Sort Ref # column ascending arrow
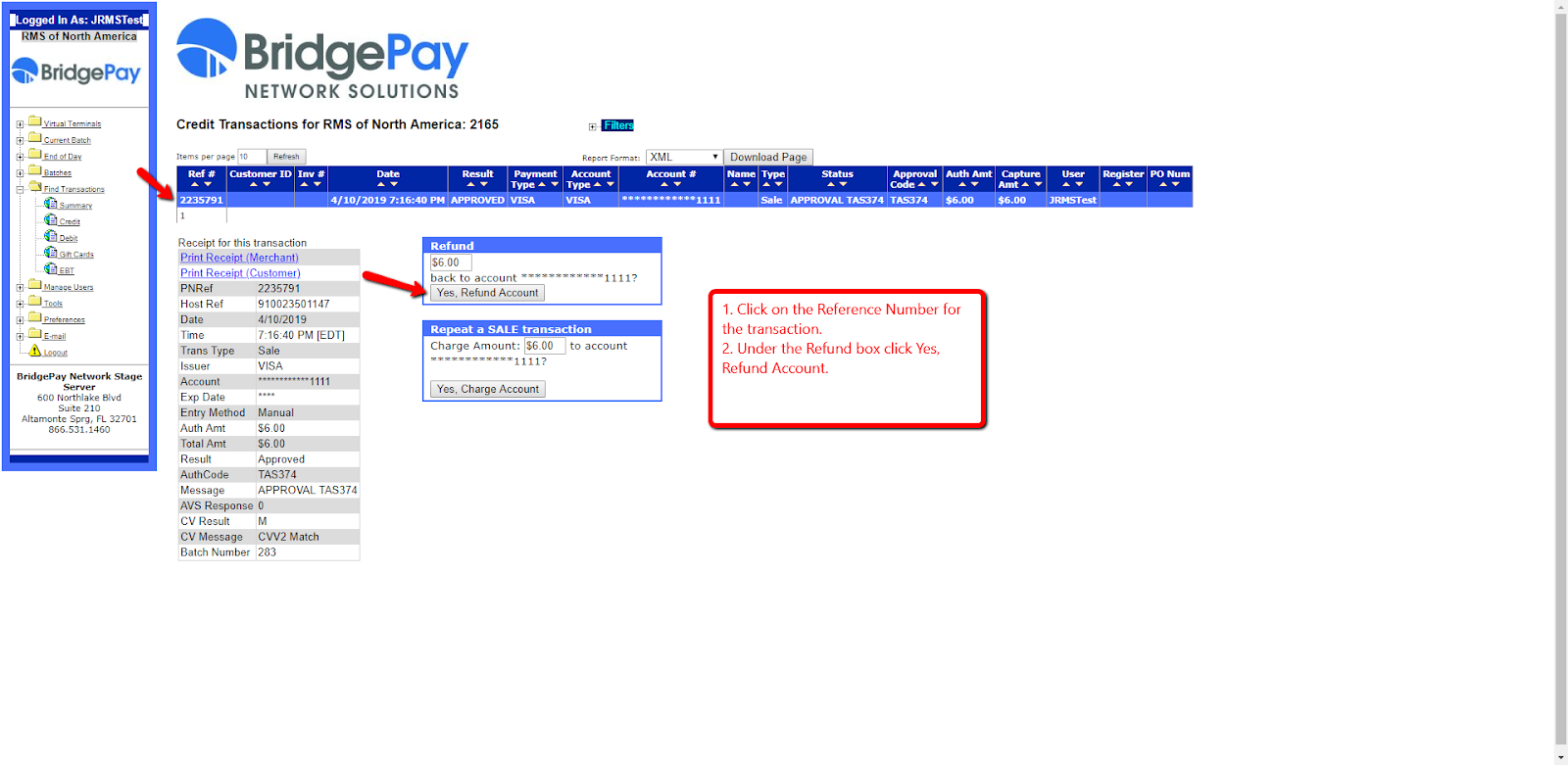Screen dimensions: 1568x765 195,184
